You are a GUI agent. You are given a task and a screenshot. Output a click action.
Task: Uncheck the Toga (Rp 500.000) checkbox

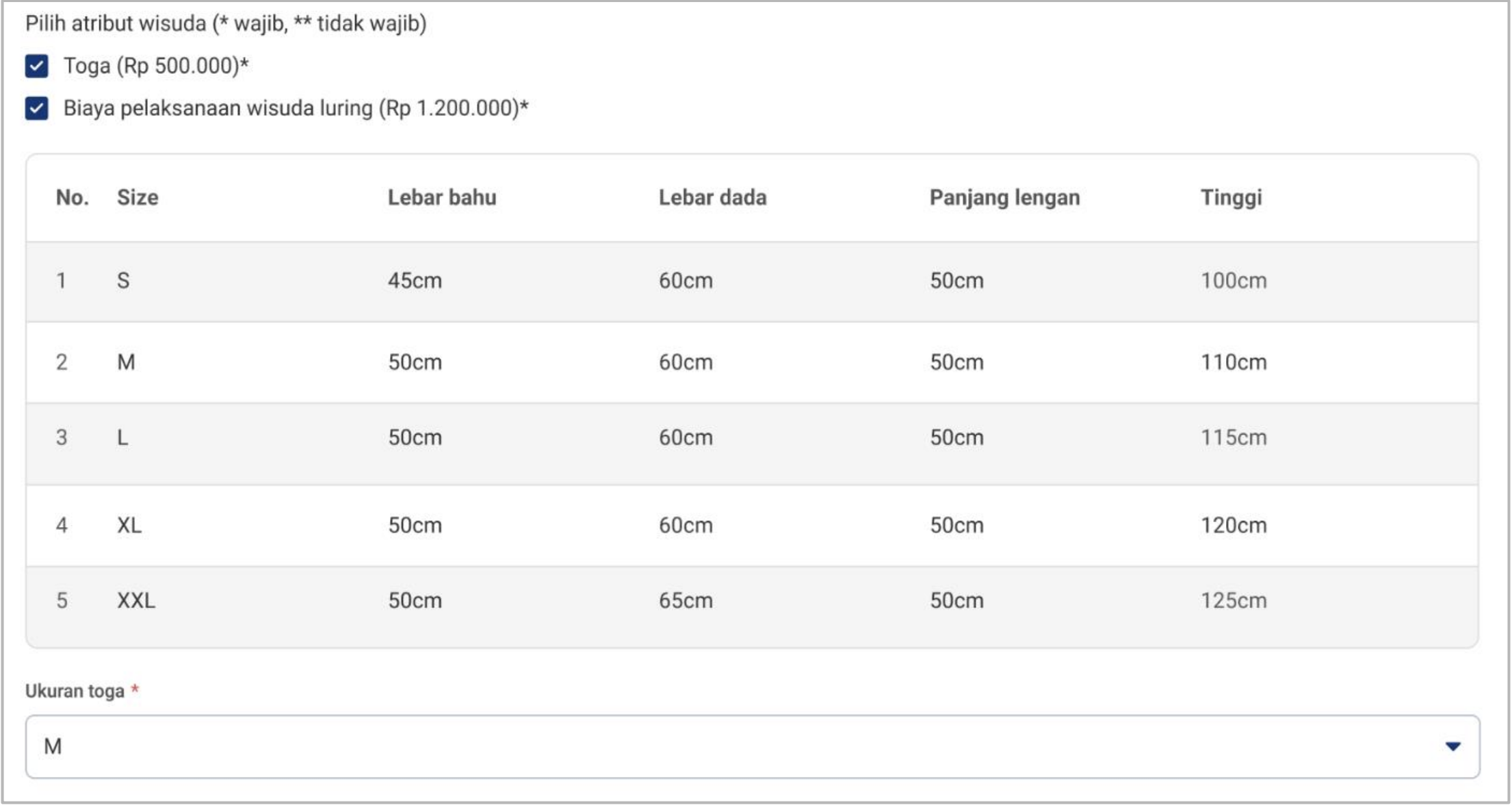click(37, 66)
